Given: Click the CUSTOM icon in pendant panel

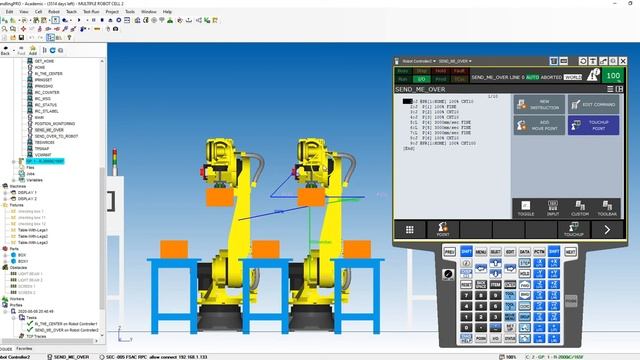Looking at the screenshot, I should point(580,208).
